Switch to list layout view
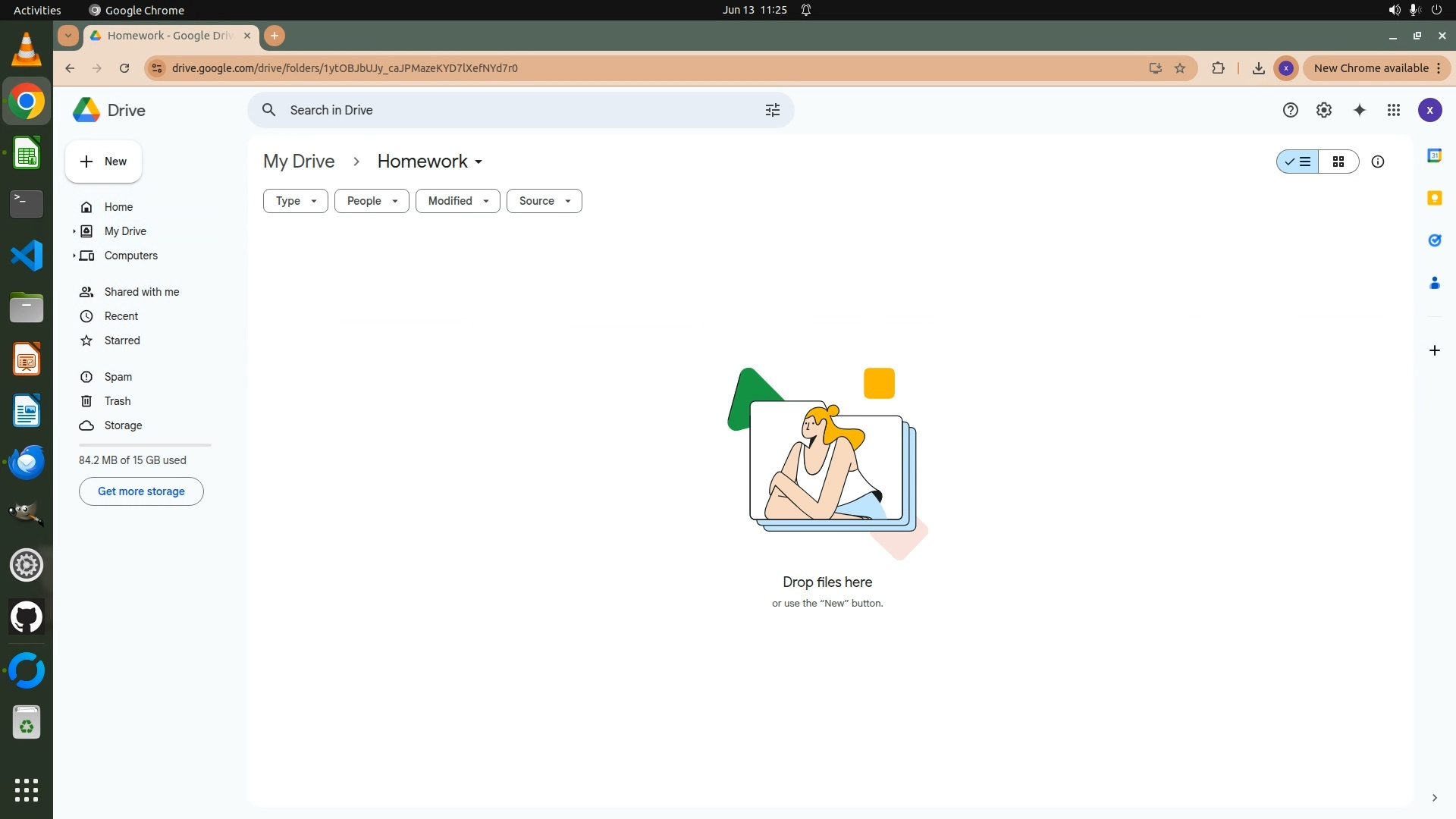The height and width of the screenshot is (819, 1456). pyautogui.click(x=1298, y=162)
